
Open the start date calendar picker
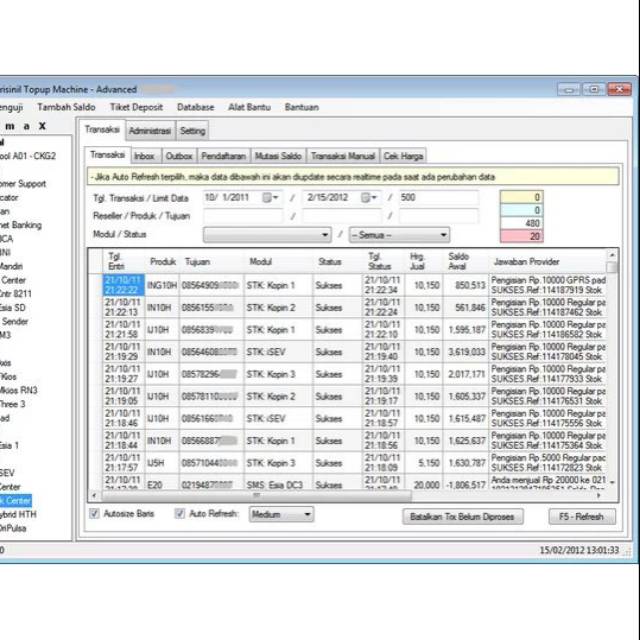pyautogui.click(x=272, y=198)
